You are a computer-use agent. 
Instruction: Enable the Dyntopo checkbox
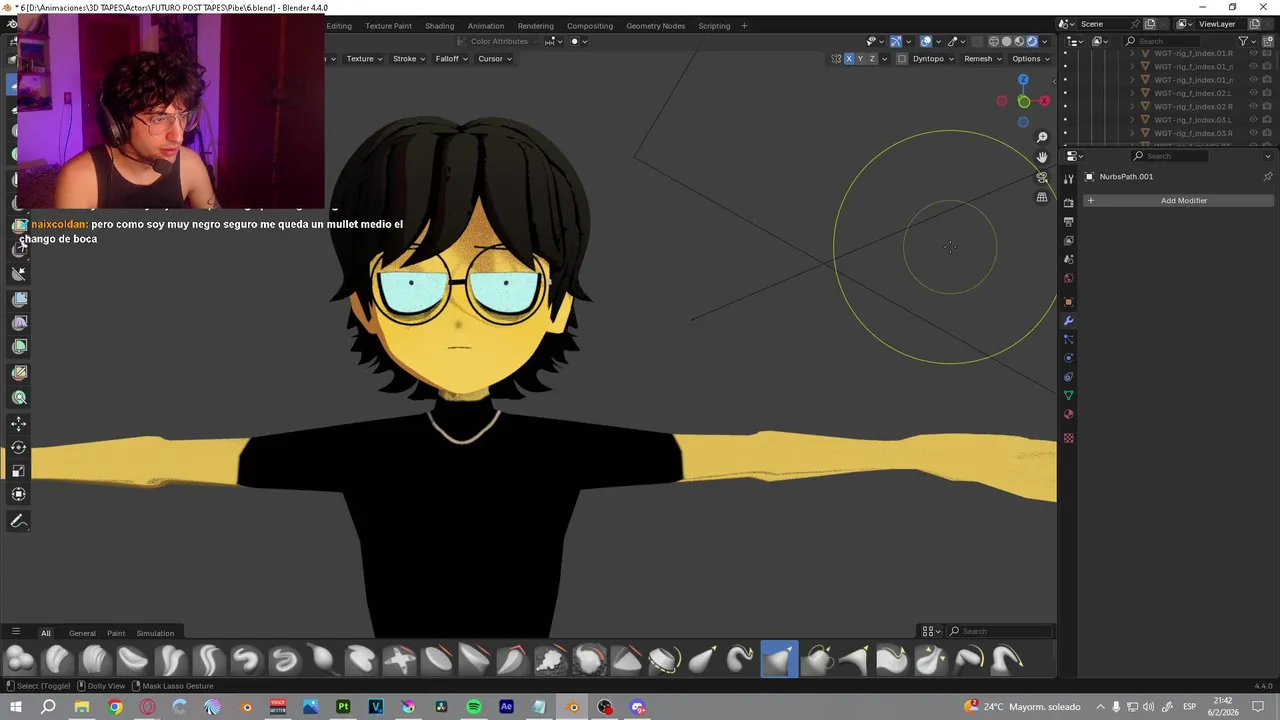[x=902, y=59]
